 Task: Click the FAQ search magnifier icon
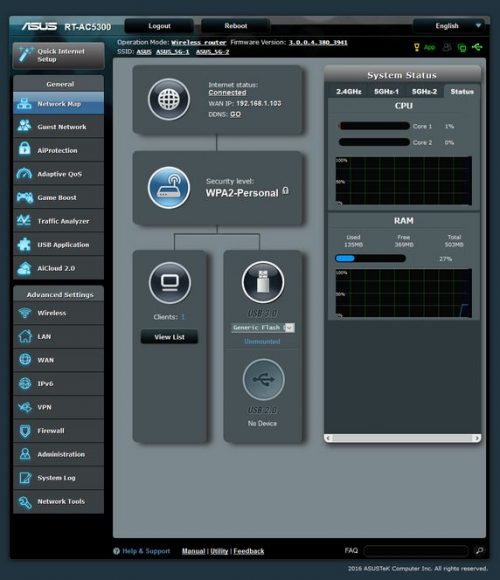pyautogui.click(x=480, y=550)
